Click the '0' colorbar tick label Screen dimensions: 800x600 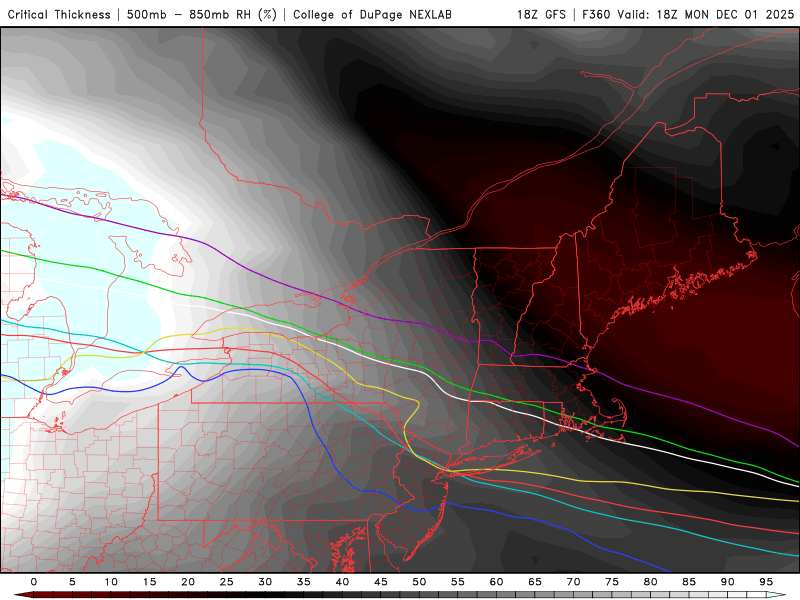tap(34, 582)
